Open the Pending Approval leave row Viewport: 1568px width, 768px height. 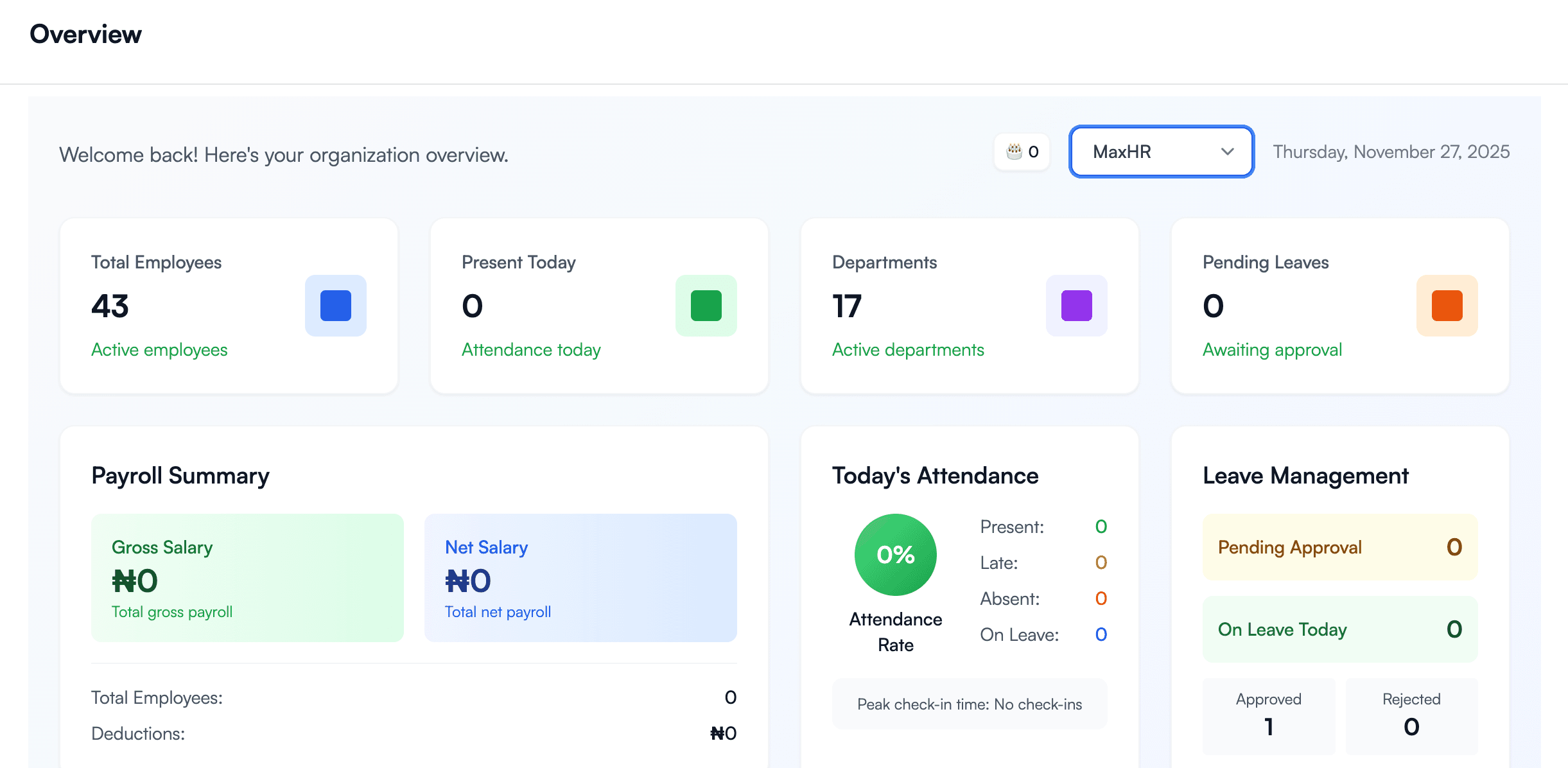1340,547
